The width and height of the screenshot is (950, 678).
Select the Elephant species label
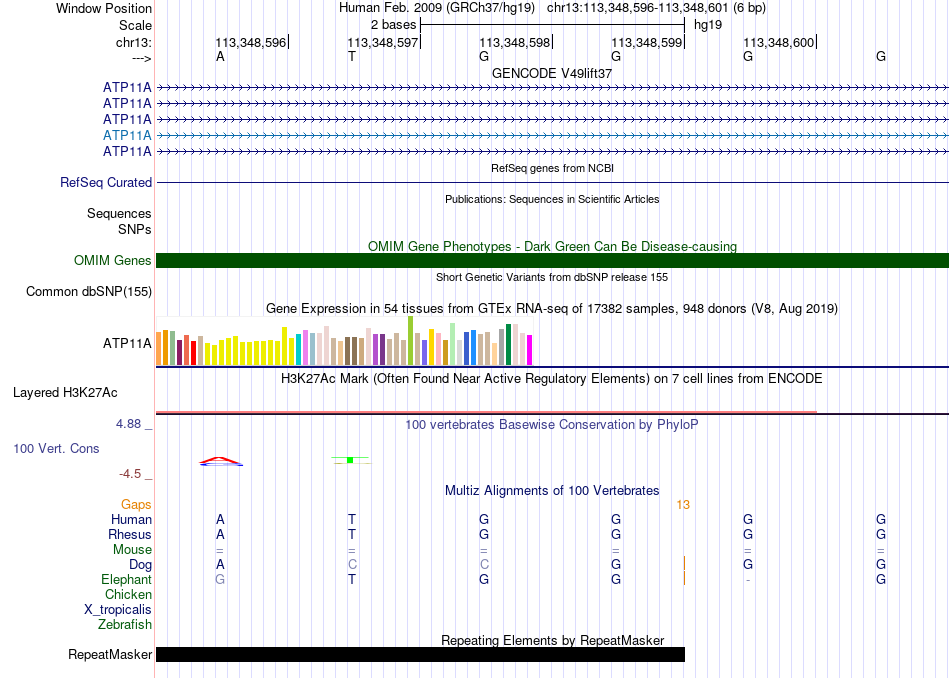[x=127, y=579]
